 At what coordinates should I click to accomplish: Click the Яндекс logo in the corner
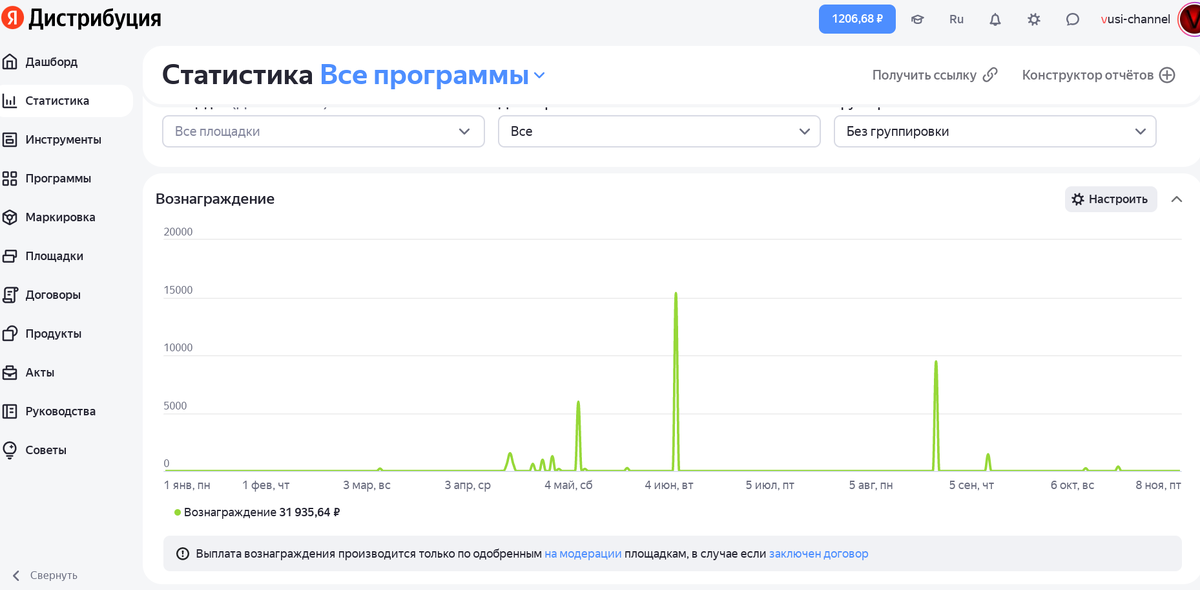(x=12, y=18)
